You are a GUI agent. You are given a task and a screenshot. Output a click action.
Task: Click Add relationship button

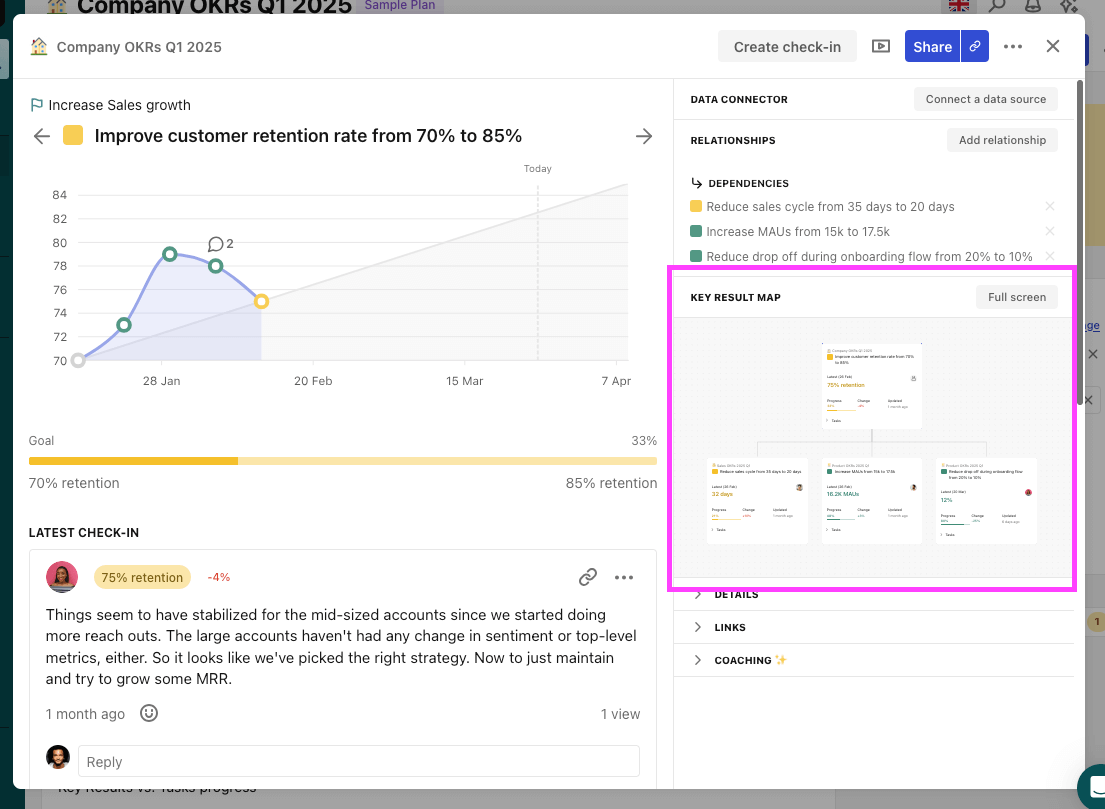(1002, 140)
